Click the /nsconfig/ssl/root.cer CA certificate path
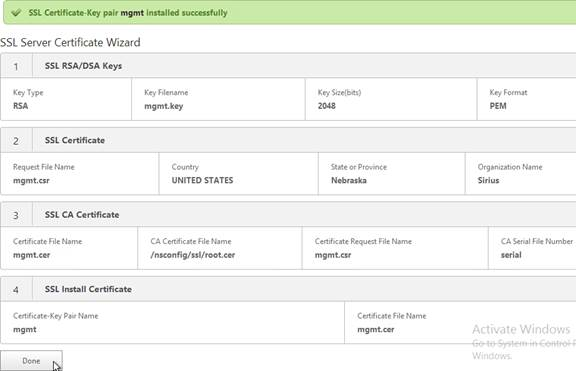576x371 pixels. pyautogui.click(x=192, y=255)
